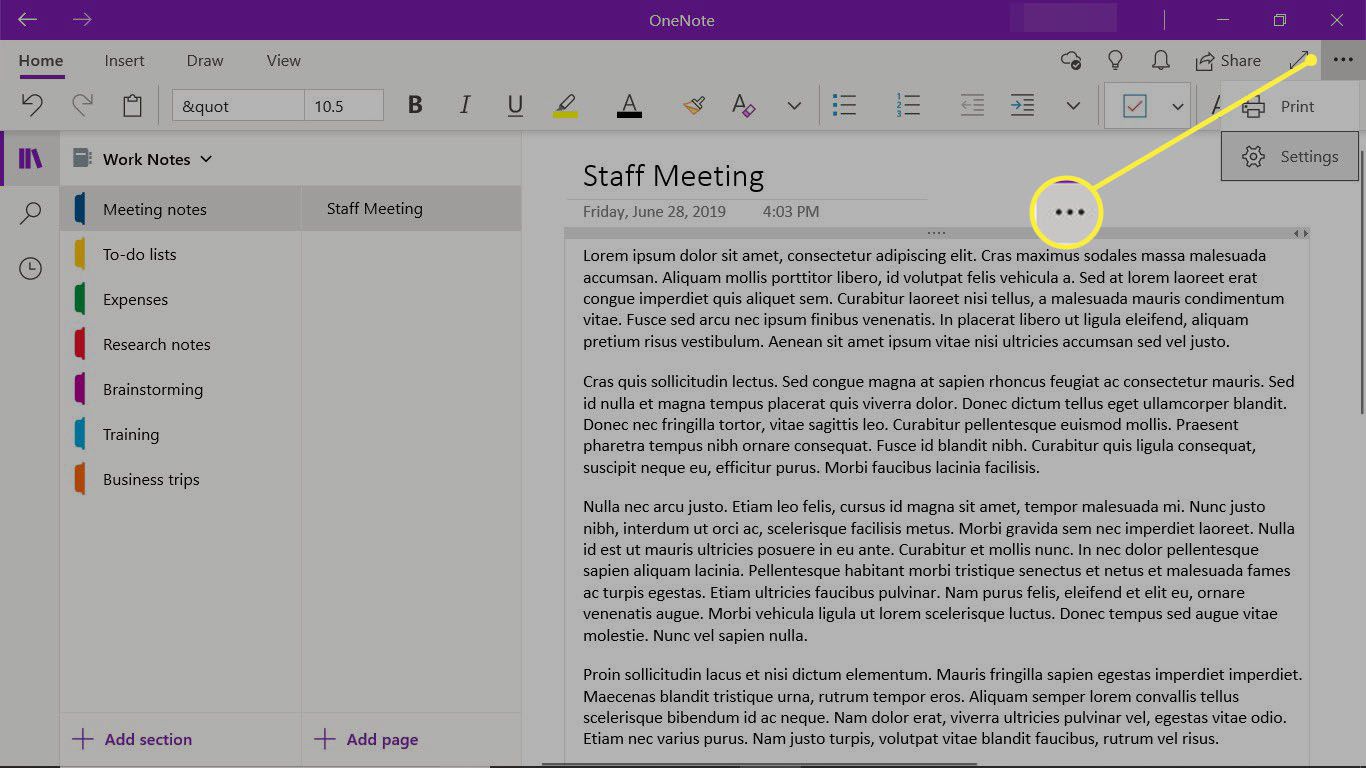1366x768 pixels.
Task: Insert a bulleted list
Action: 844,105
